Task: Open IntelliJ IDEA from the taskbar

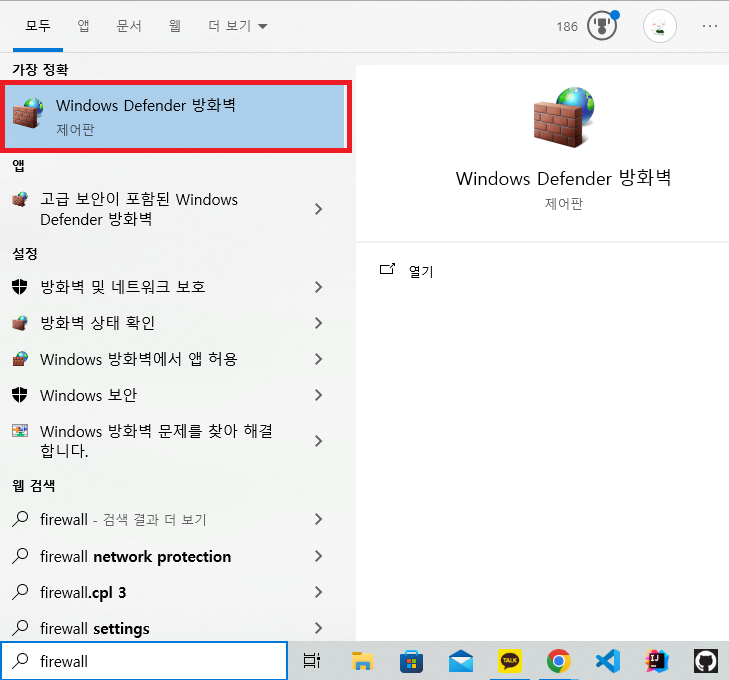Action: pyautogui.click(x=656, y=660)
